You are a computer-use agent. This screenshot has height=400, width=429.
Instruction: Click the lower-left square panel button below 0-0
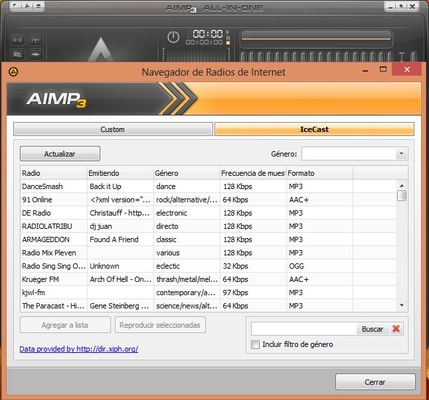click(18, 54)
